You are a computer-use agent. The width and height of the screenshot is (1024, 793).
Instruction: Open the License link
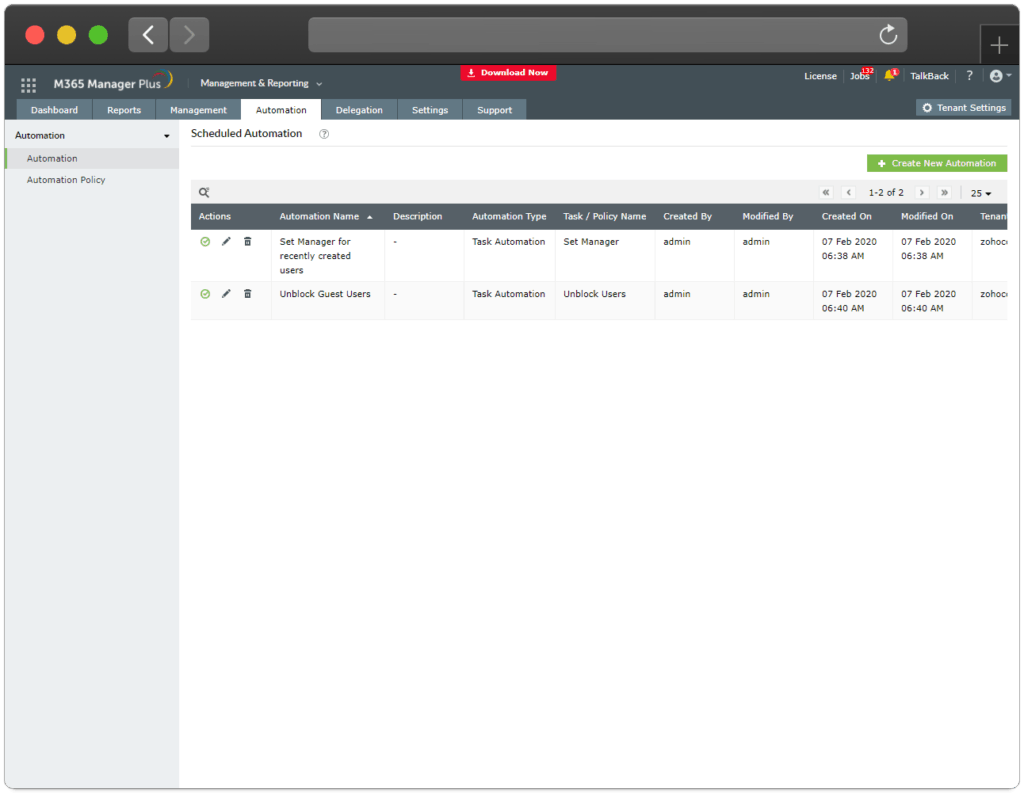pyautogui.click(x=820, y=76)
